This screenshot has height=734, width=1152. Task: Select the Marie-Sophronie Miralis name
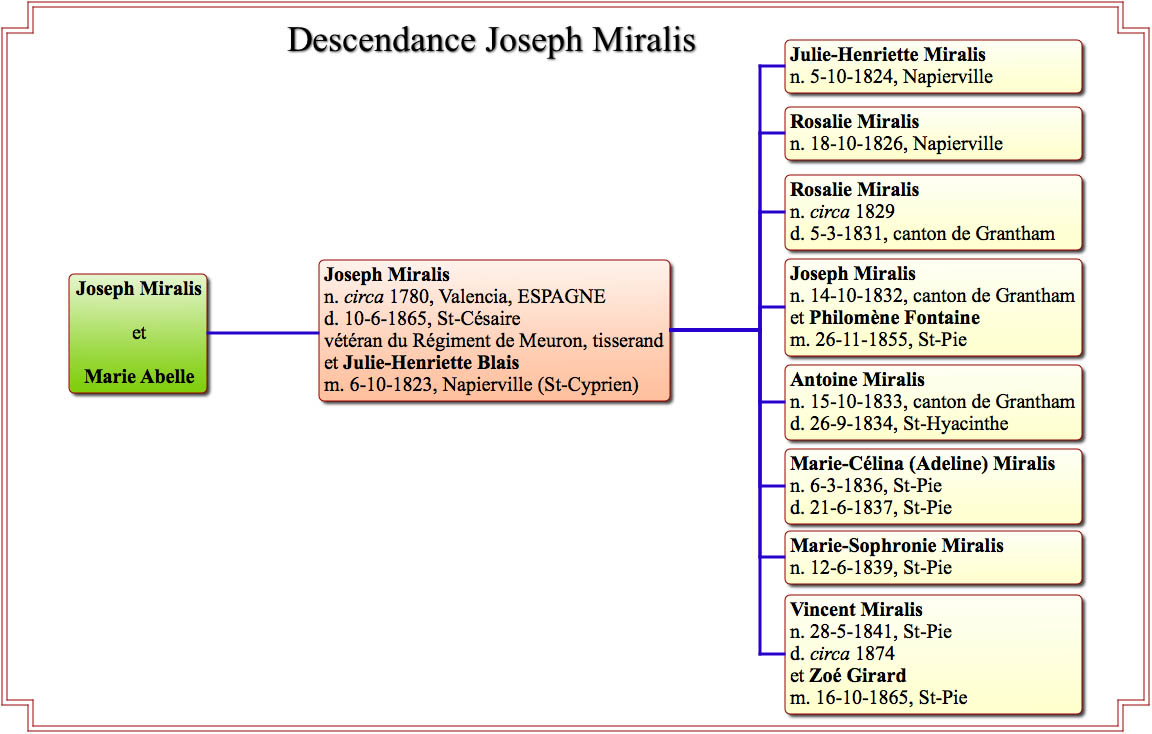tap(896, 546)
